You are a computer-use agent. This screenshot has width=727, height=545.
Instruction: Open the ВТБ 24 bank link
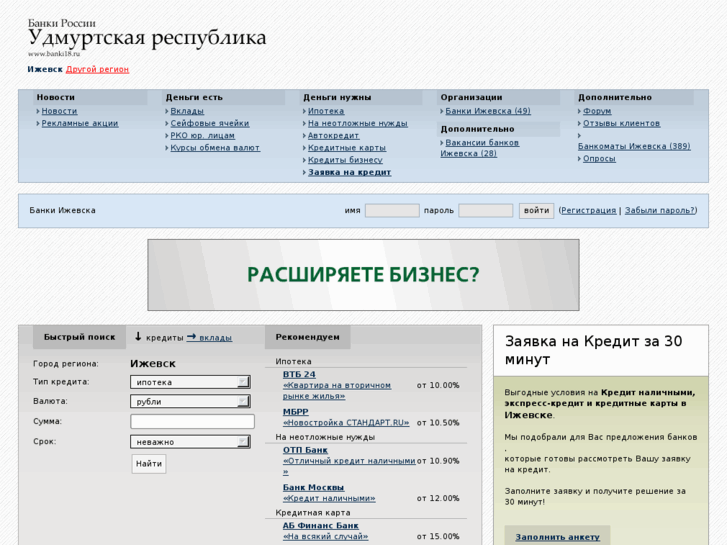299,374
